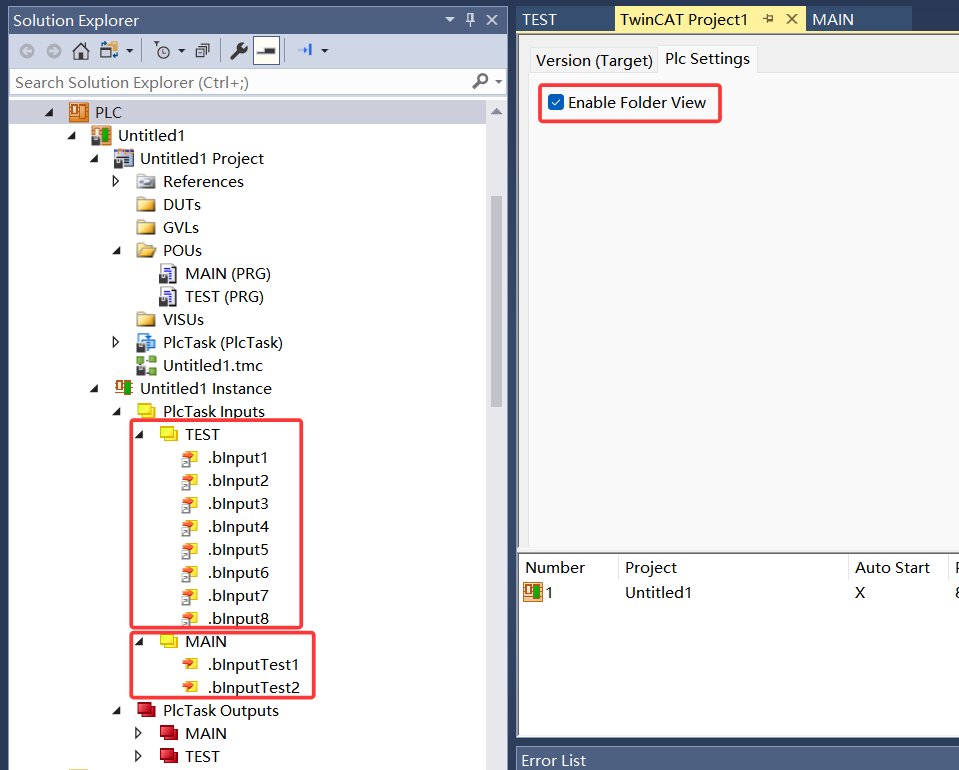This screenshot has width=959, height=770.
Task: Toggle the Preview Selected Items button
Action: pyautogui.click(x=266, y=50)
